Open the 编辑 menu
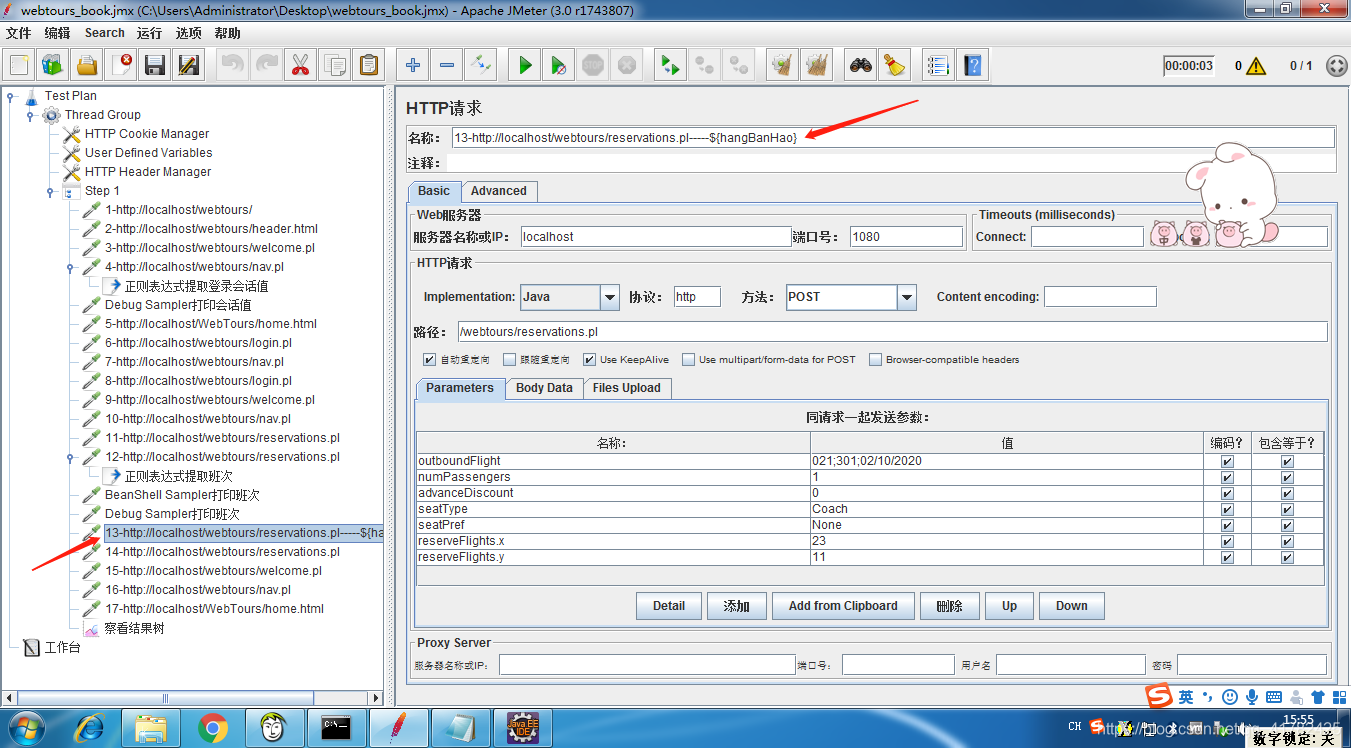 [x=57, y=33]
